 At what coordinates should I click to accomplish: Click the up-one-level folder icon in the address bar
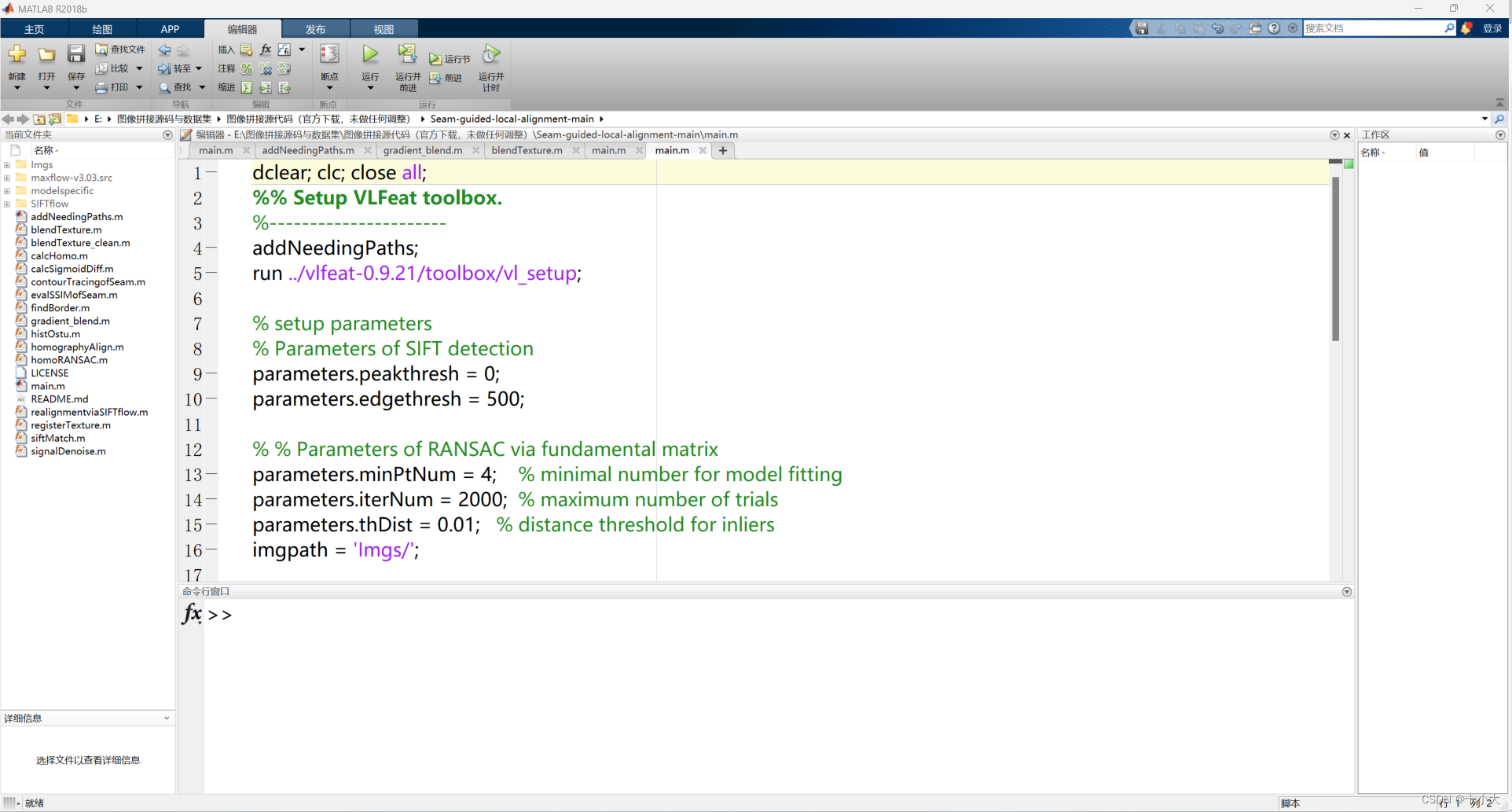coord(39,119)
